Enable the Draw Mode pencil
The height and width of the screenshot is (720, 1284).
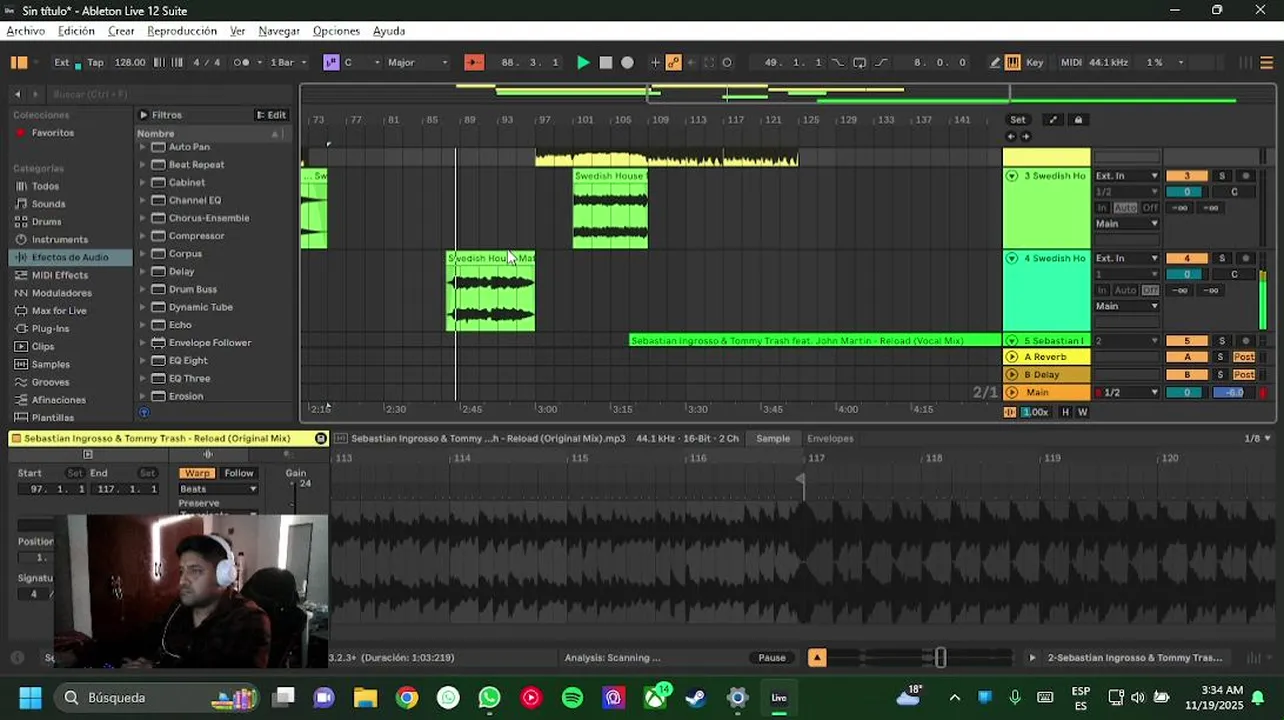coord(995,62)
